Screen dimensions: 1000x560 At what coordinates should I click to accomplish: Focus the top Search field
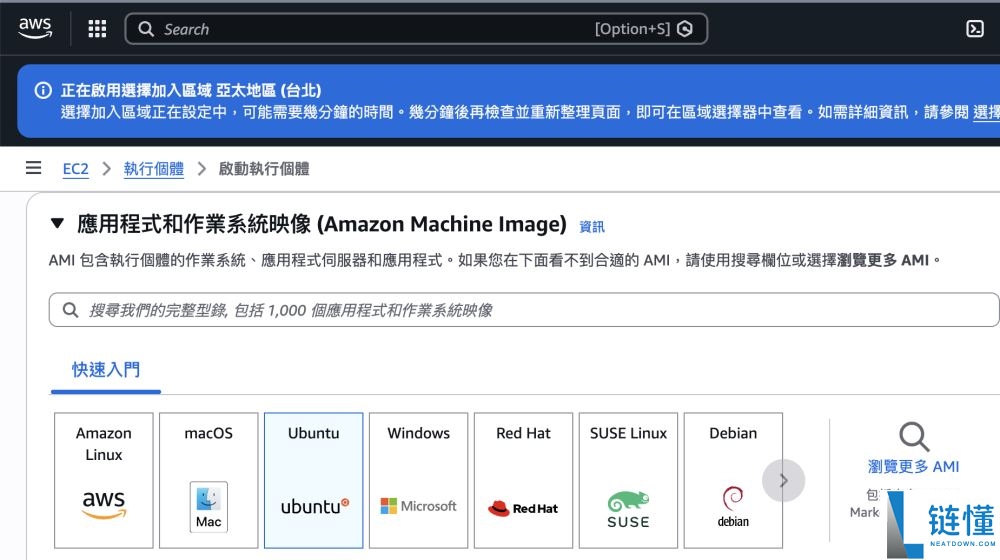click(416, 29)
